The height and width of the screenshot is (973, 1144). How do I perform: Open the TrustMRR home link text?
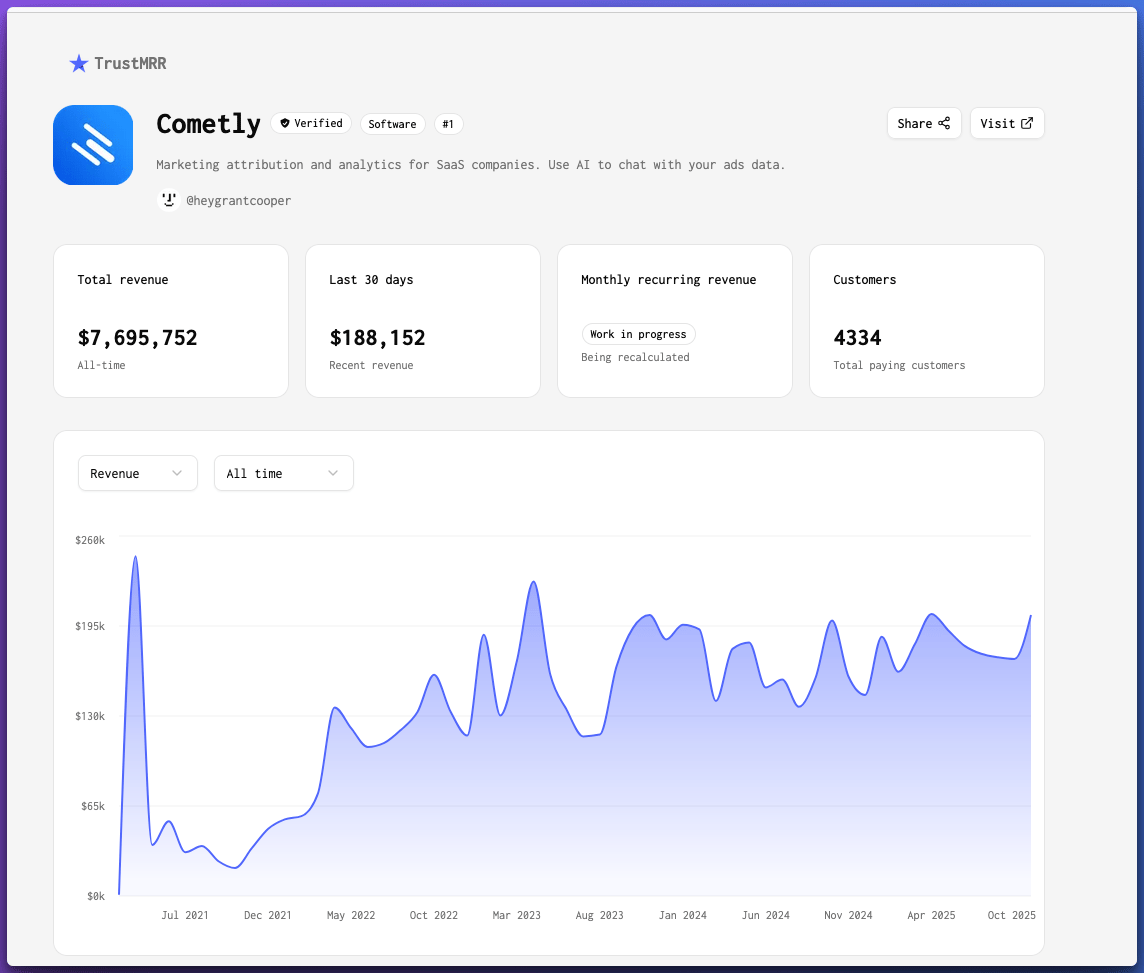(130, 63)
